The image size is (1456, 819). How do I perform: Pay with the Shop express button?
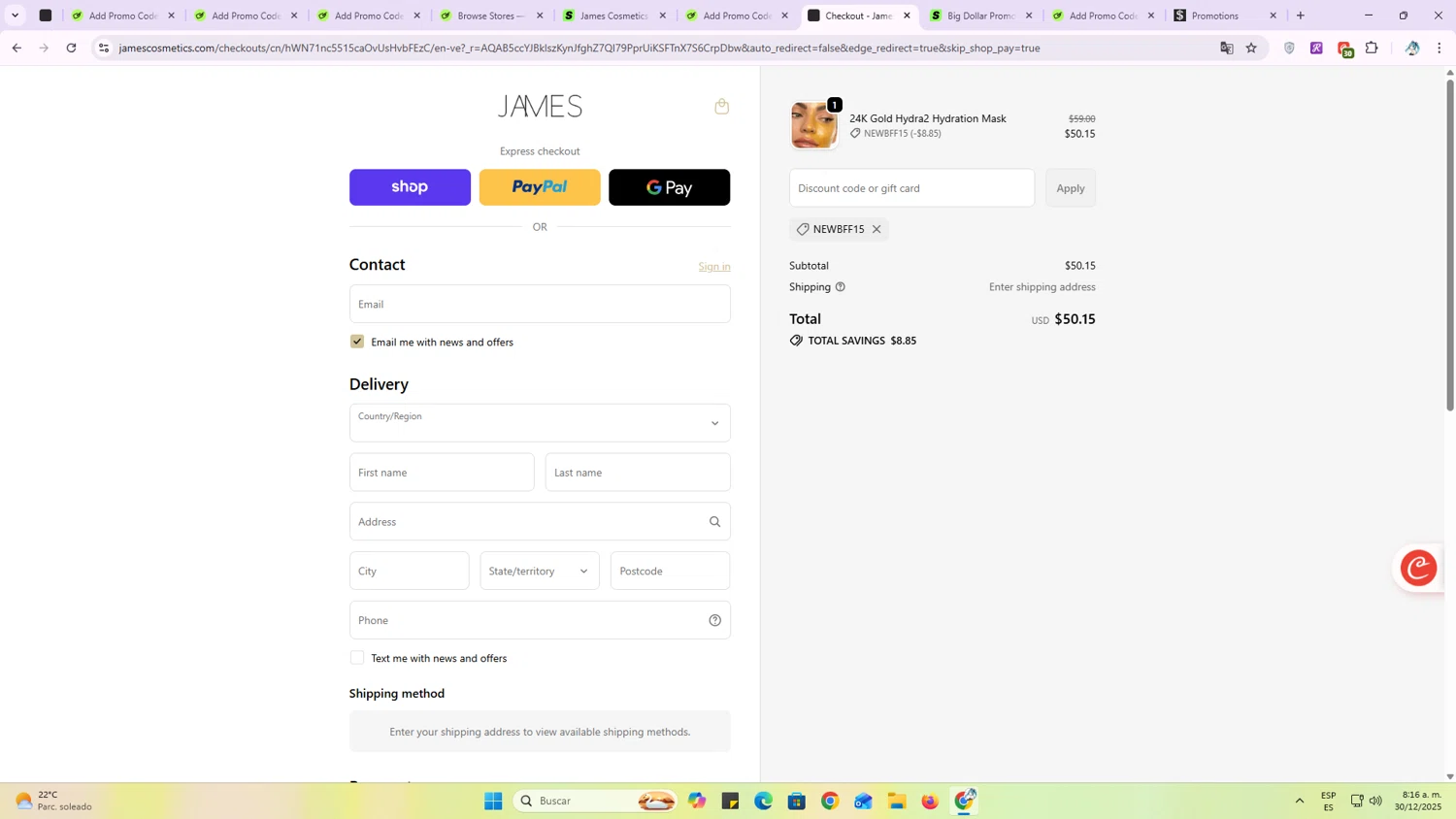click(x=410, y=187)
